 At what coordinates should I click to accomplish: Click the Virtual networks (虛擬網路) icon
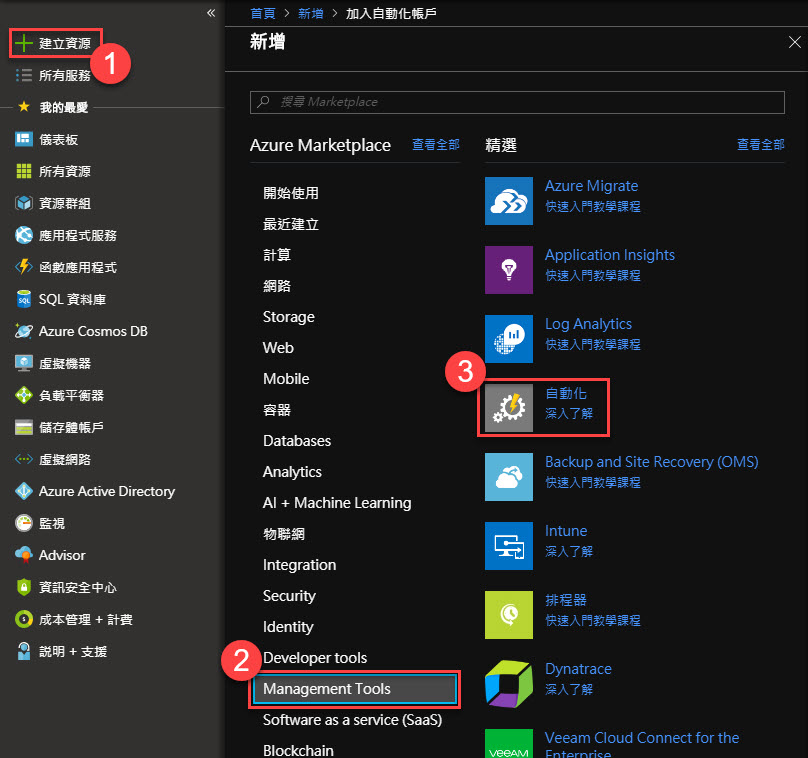click(24, 459)
